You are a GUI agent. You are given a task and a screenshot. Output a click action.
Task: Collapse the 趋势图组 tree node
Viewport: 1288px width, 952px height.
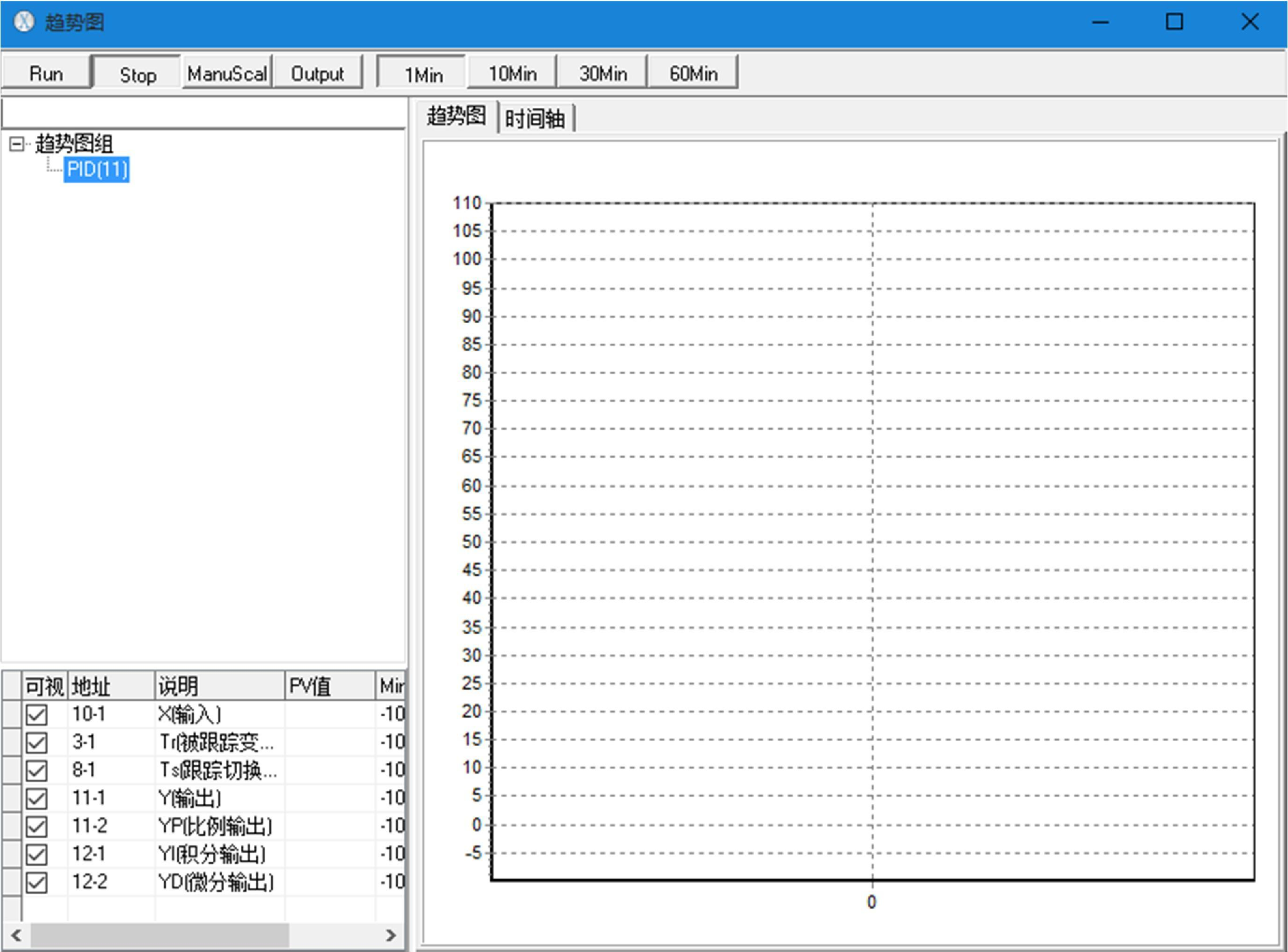17,144
